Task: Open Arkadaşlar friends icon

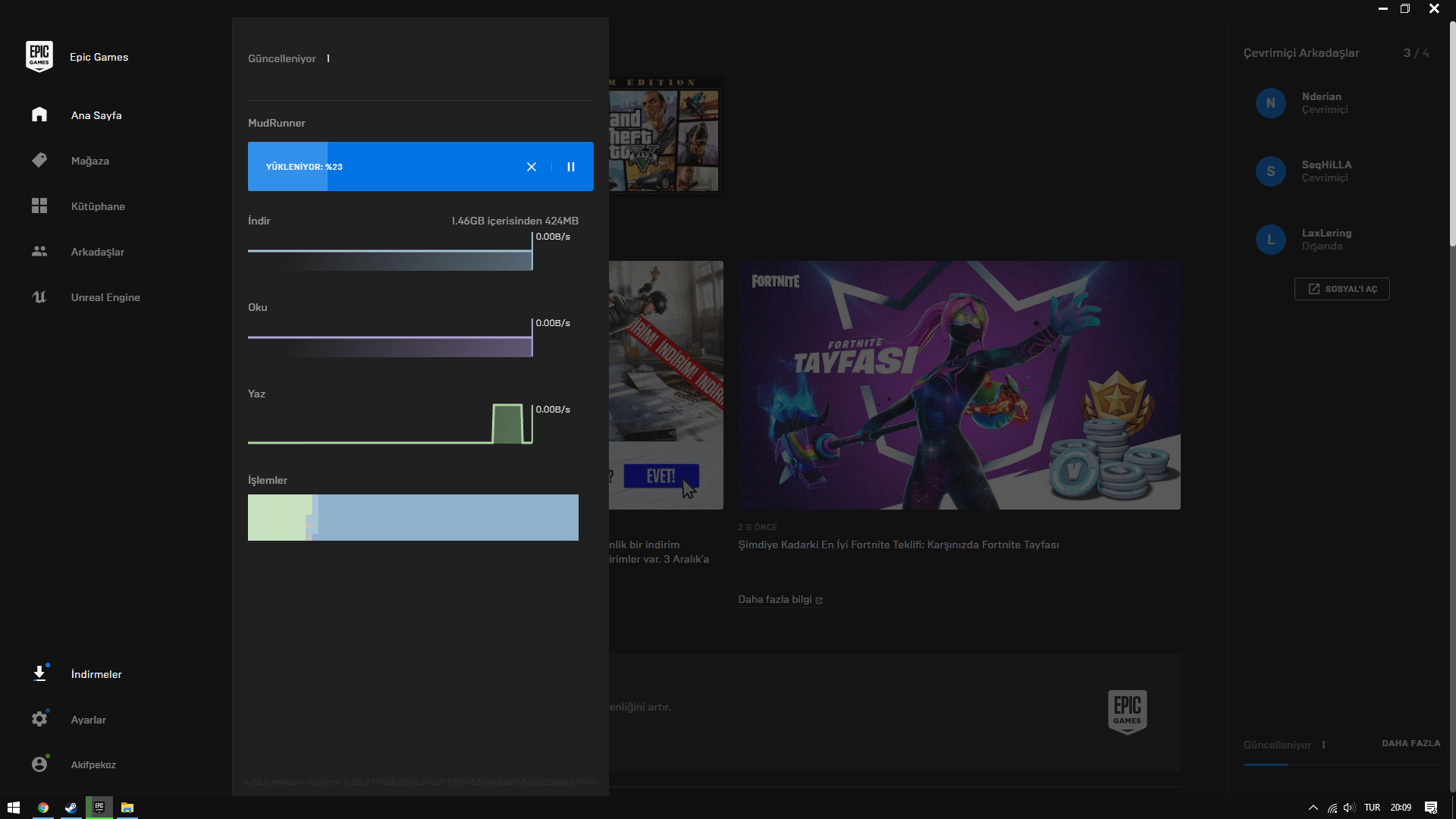Action: coord(39,251)
